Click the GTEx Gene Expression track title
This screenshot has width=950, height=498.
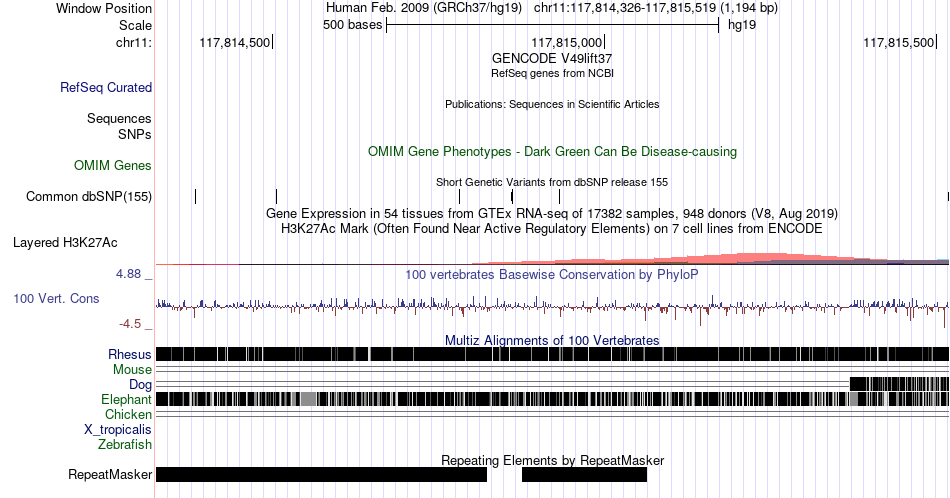552,213
